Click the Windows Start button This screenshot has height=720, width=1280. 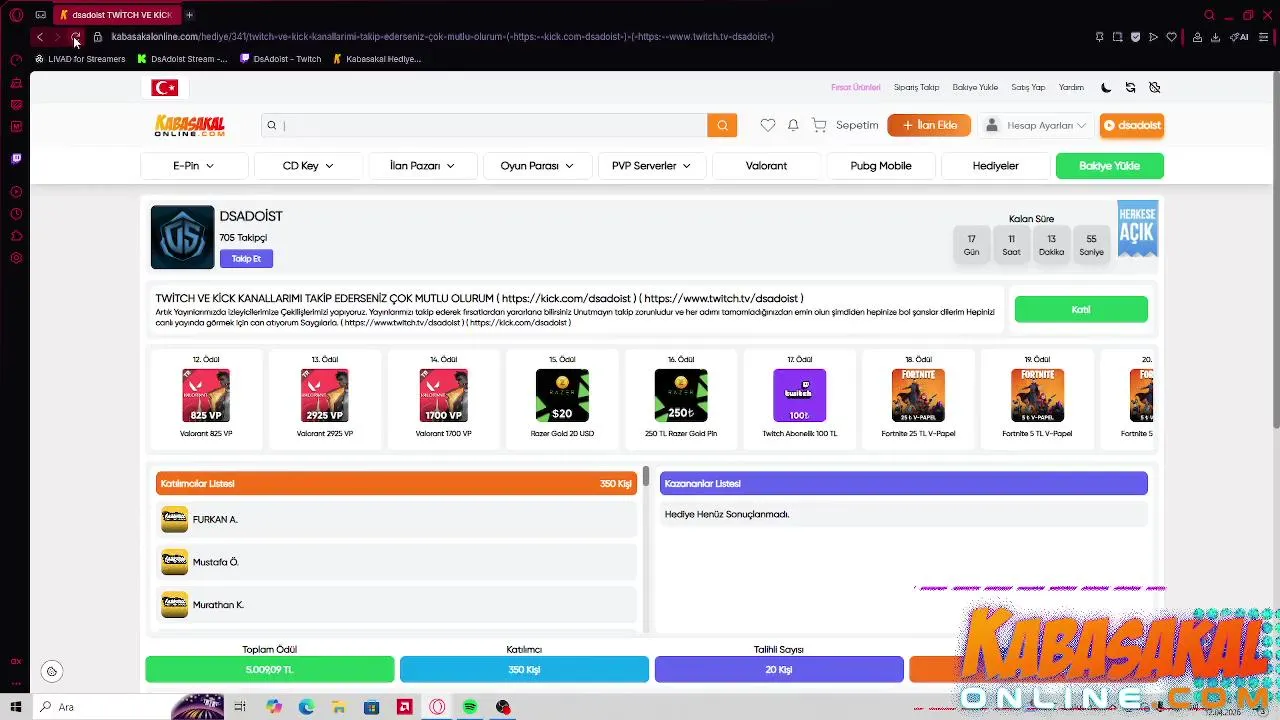pyautogui.click(x=16, y=707)
